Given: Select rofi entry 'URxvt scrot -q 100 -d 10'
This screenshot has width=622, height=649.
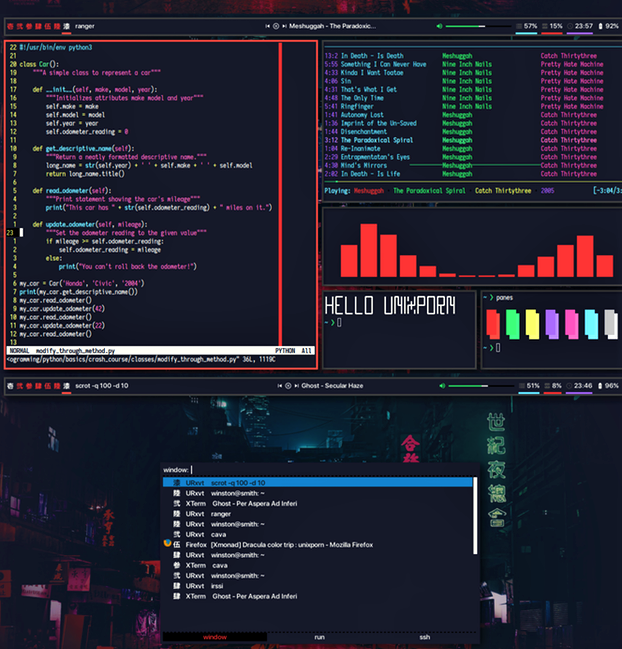Looking at the screenshot, I should 317,483.
